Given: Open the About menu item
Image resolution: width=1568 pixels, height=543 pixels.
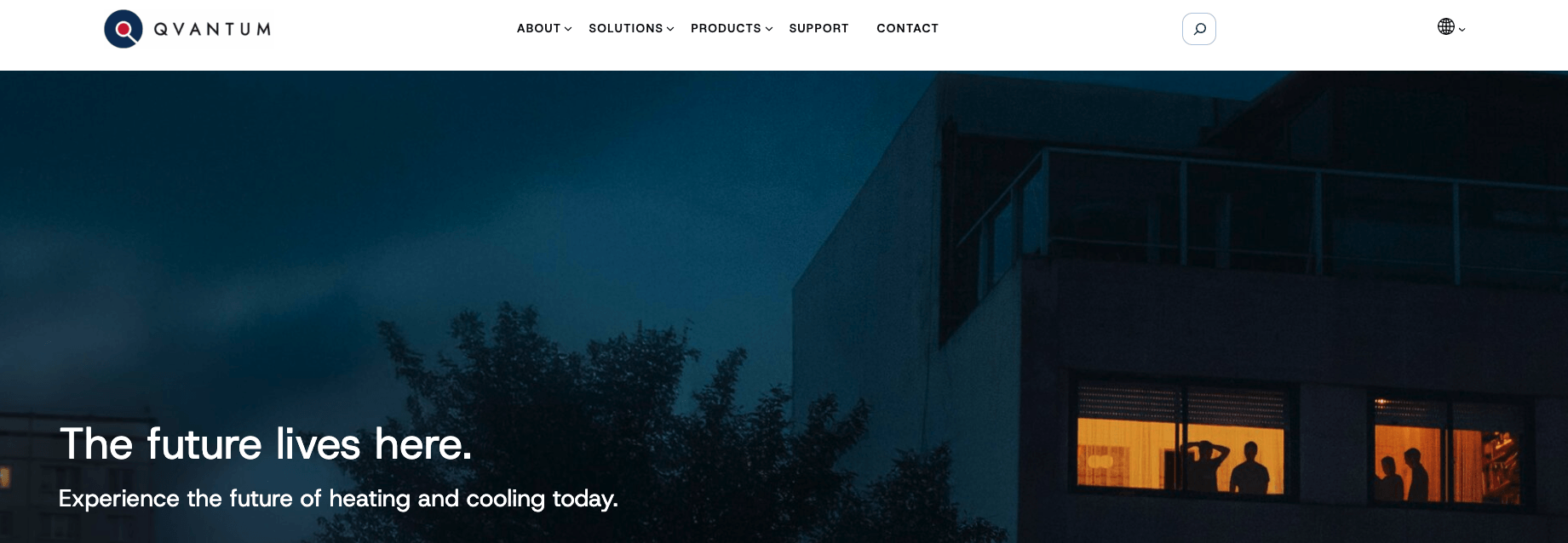Looking at the screenshot, I should [x=538, y=28].
